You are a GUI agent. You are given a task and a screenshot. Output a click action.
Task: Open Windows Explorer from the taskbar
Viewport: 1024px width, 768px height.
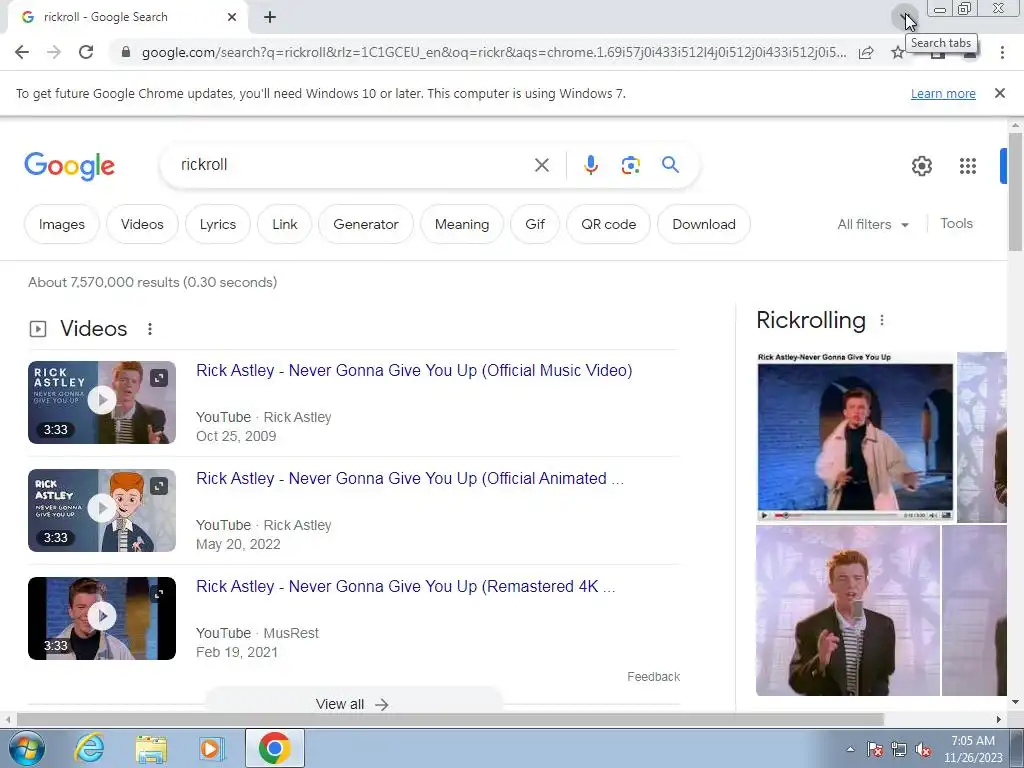(x=151, y=749)
